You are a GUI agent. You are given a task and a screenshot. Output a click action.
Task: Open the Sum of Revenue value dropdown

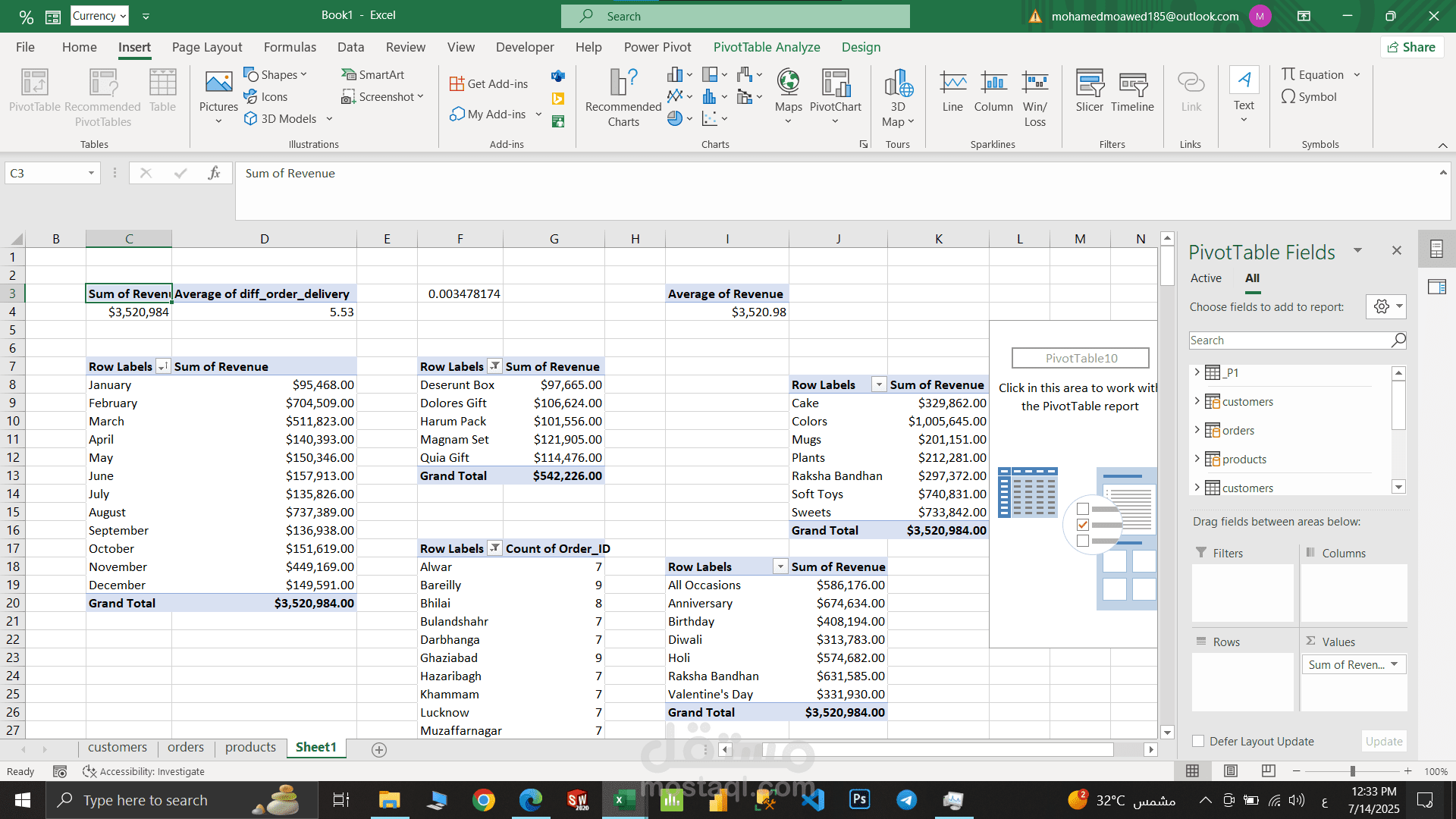pos(1394,664)
